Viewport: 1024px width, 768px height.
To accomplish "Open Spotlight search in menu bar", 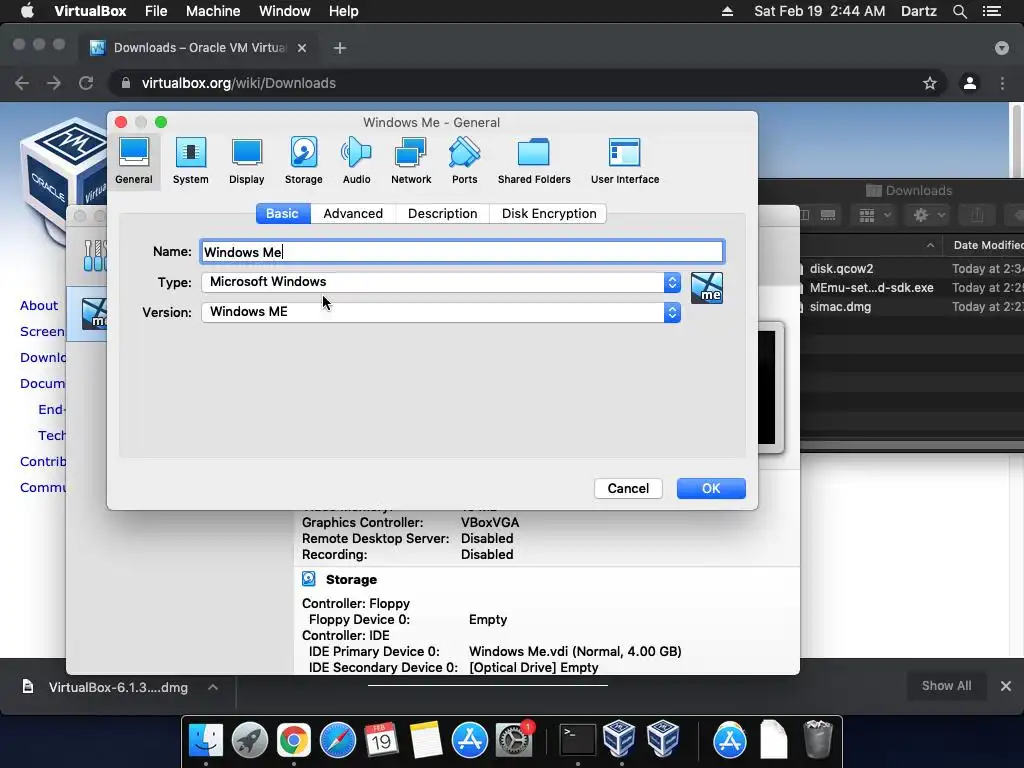I will point(959,11).
